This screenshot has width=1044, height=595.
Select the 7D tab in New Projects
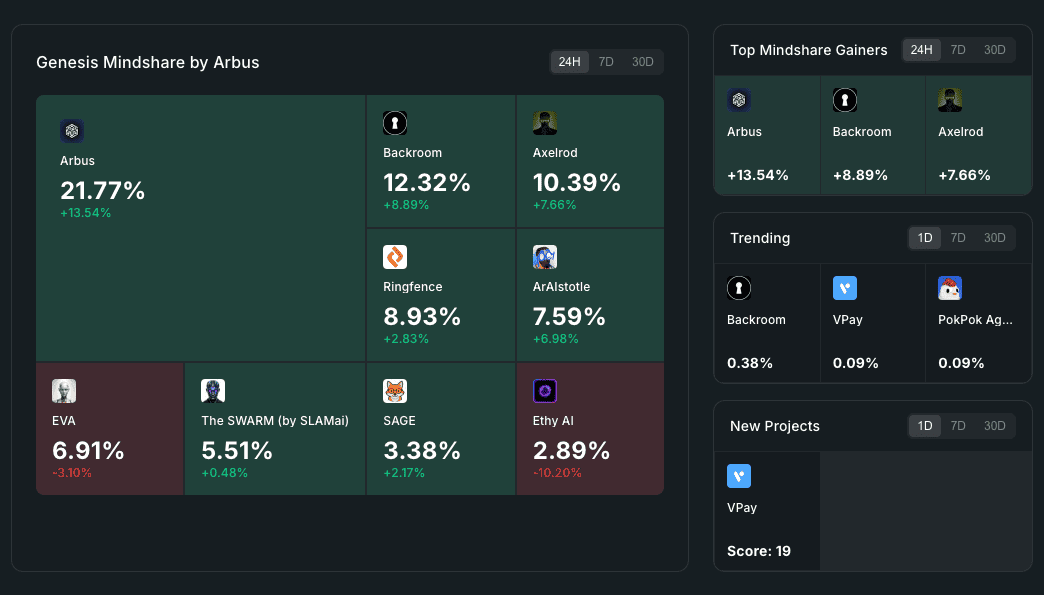(958, 426)
